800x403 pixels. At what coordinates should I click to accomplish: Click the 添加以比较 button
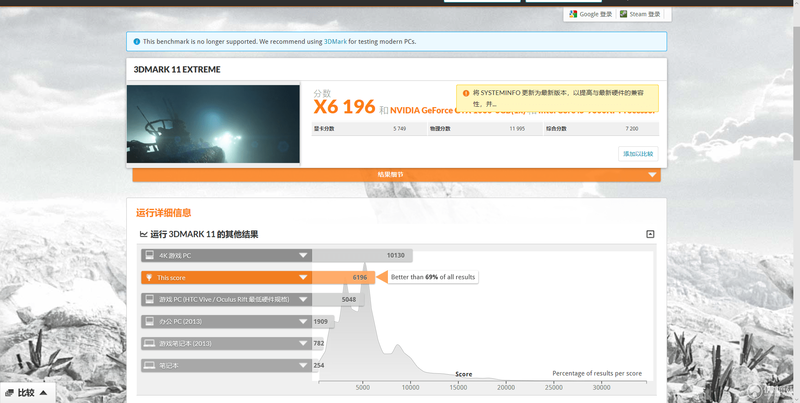pos(638,154)
